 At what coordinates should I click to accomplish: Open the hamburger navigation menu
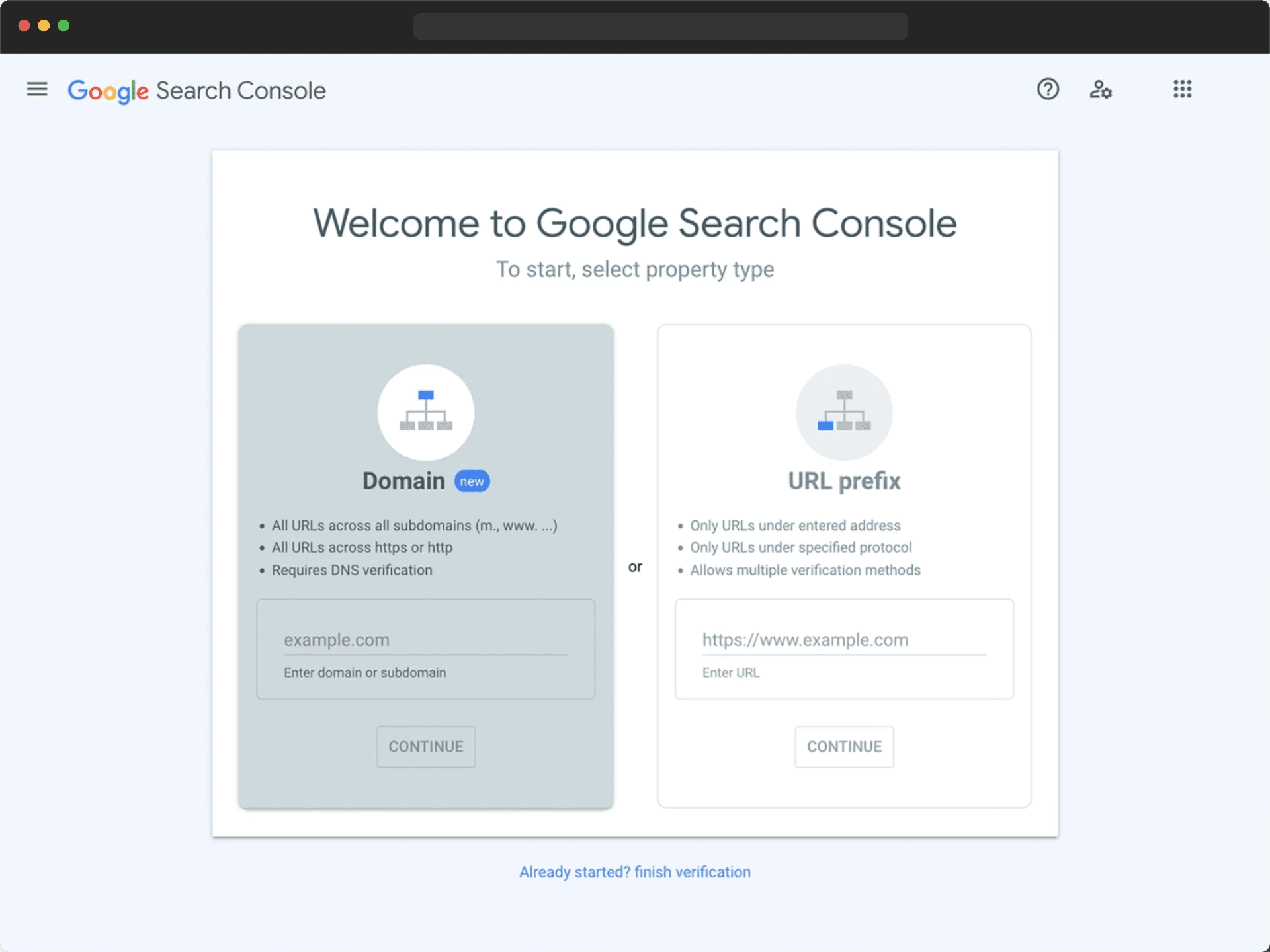point(37,89)
